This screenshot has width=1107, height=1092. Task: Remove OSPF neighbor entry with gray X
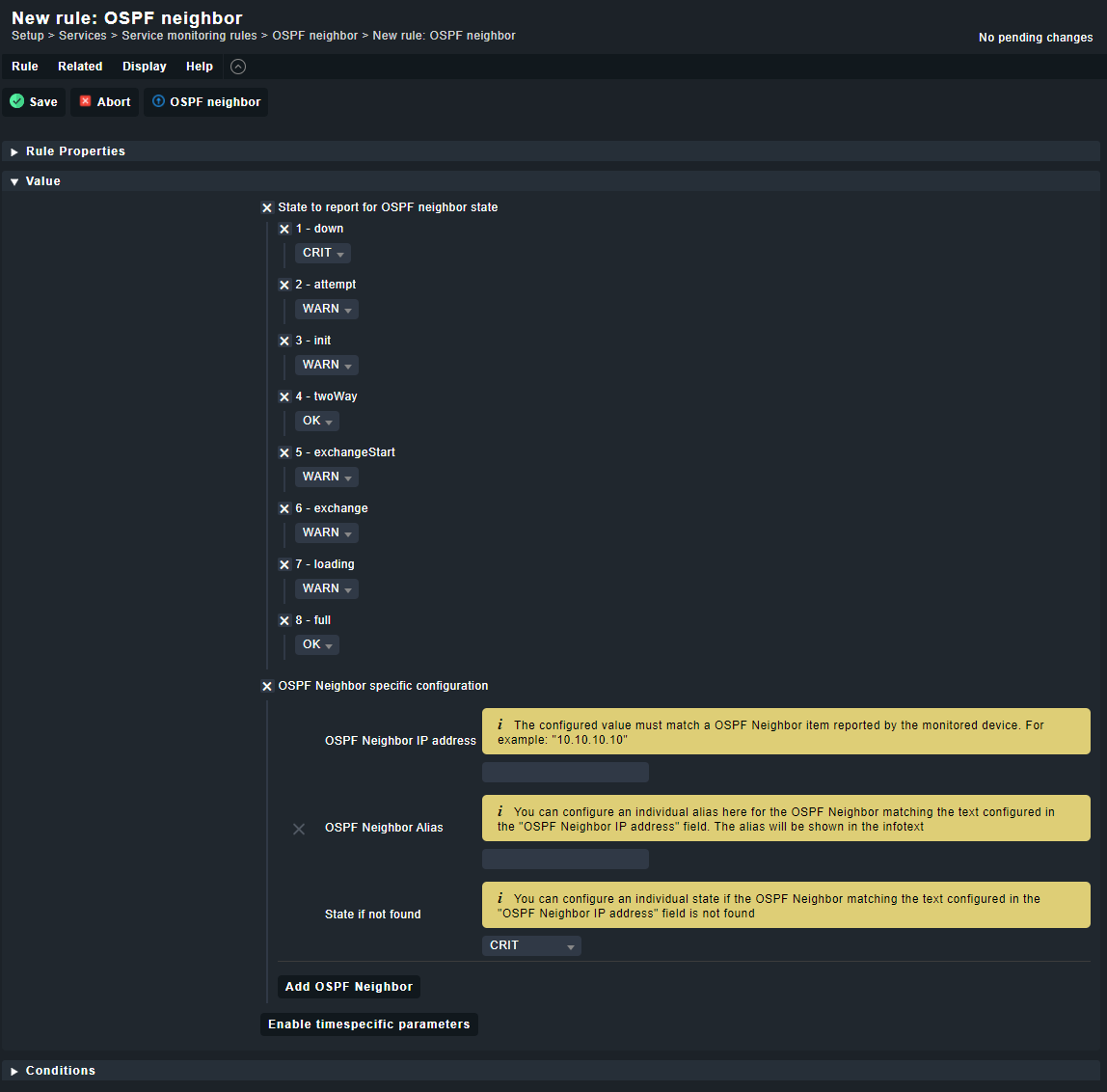tap(299, 829)
